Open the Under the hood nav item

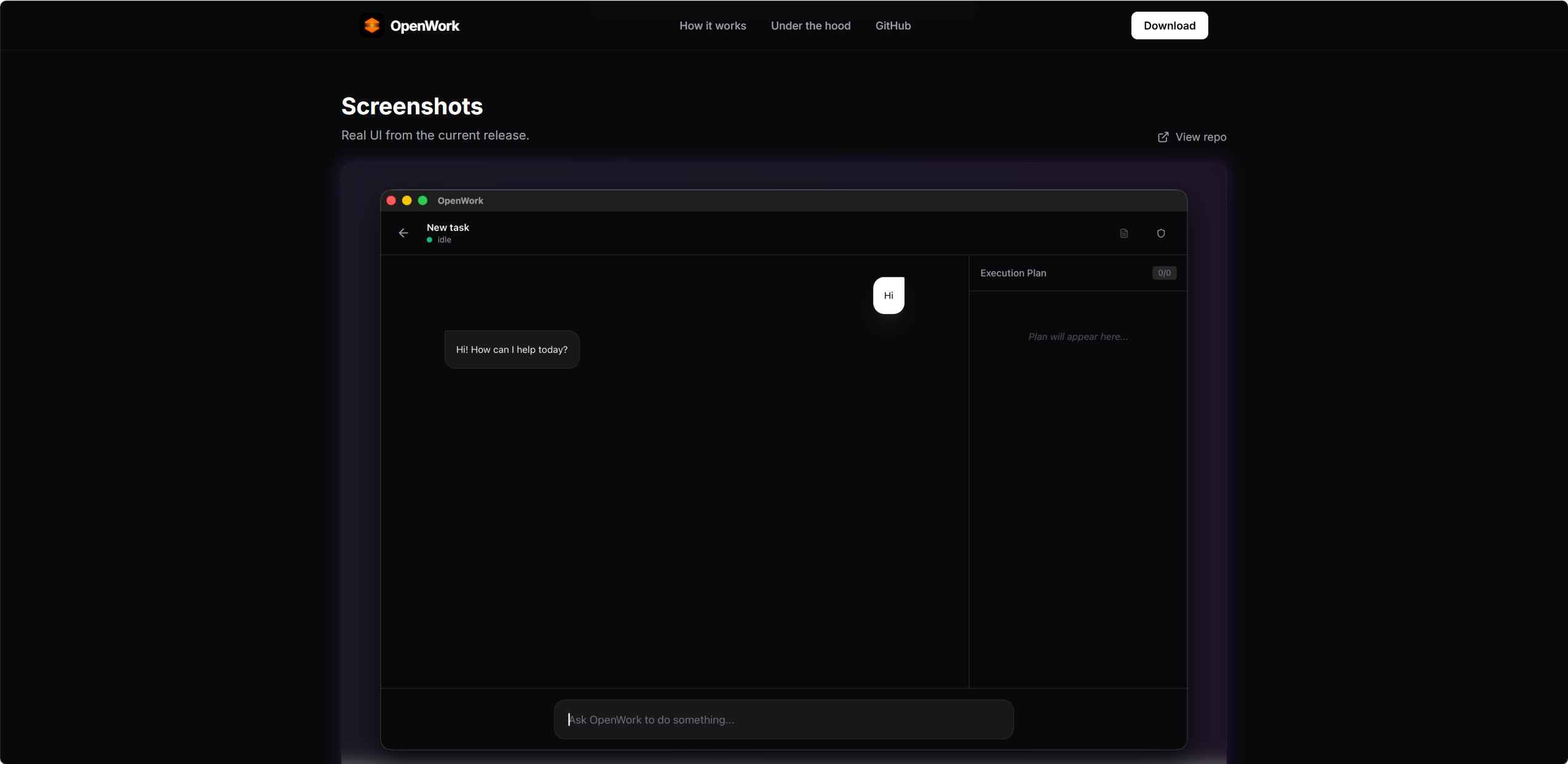(810, 26)
